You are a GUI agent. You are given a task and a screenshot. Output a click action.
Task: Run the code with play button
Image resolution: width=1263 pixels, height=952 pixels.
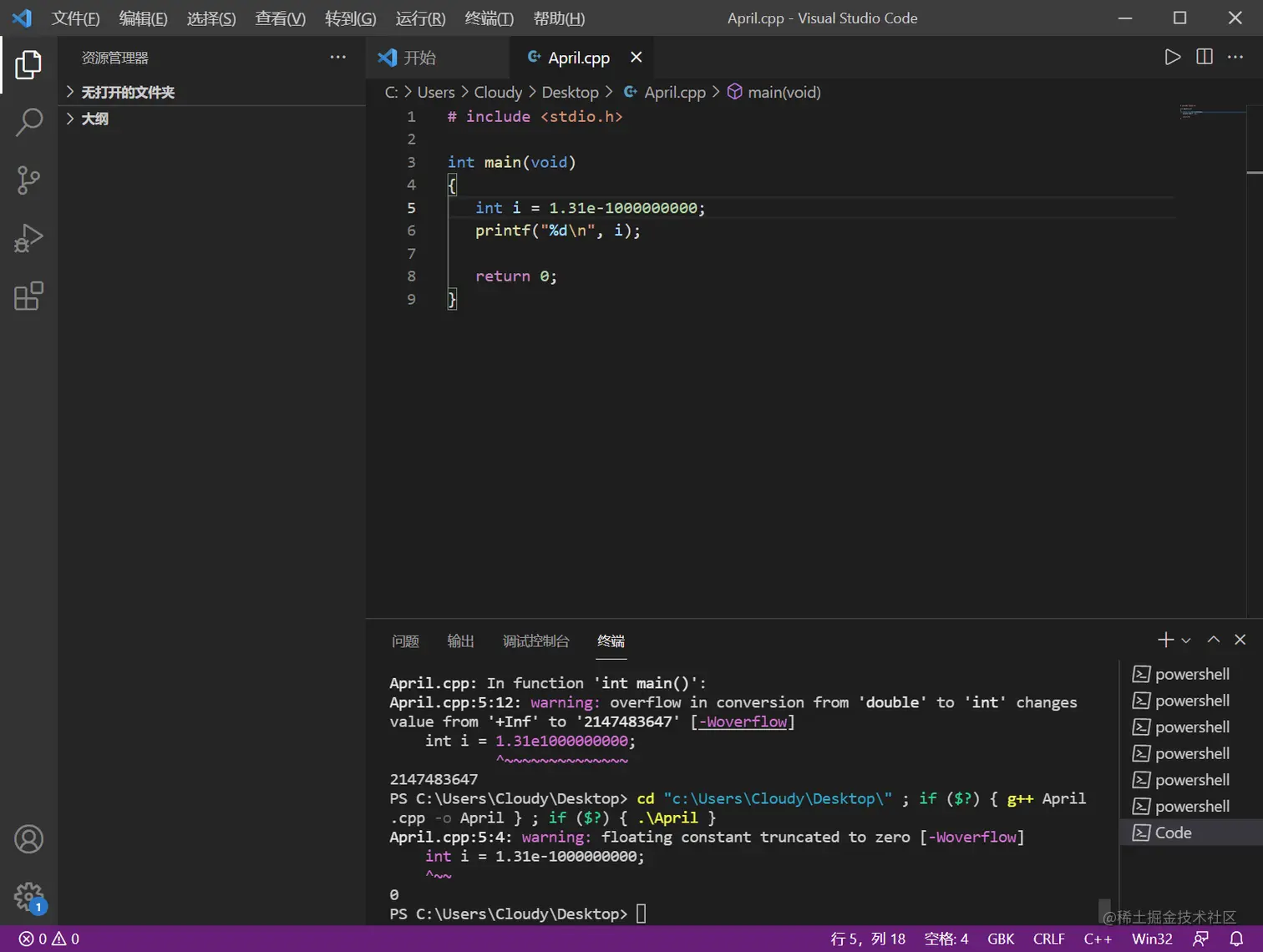click(x=1172, y=57)
